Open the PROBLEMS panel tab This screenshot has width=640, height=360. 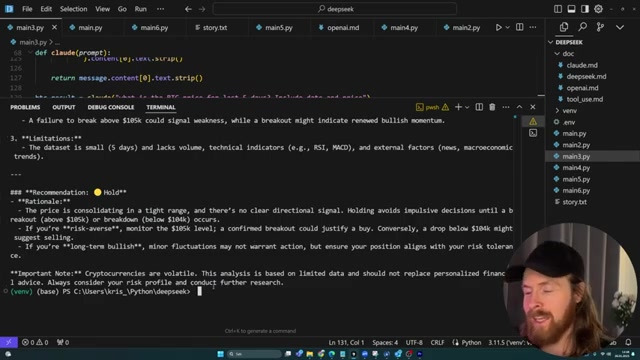[25, 107]
